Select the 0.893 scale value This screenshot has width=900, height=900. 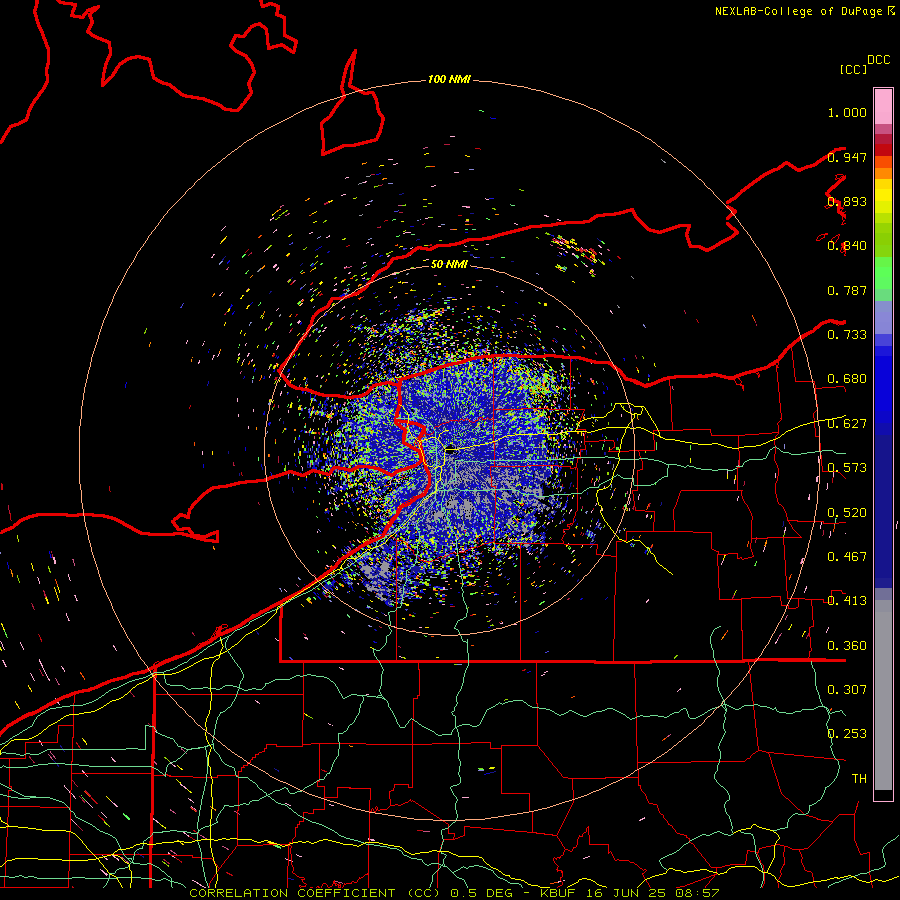[847, 201]
